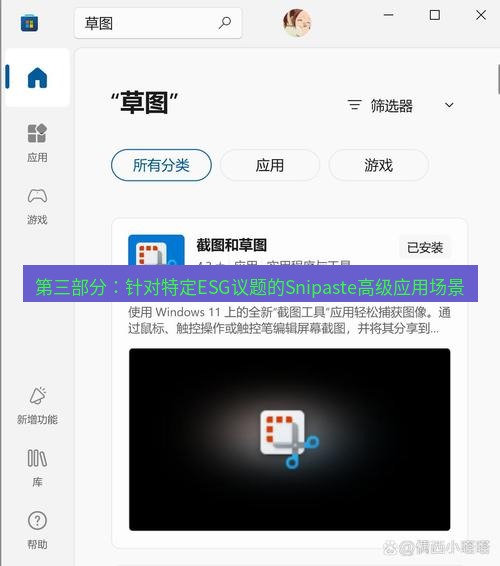
Task: Click the vertical scrollbar on right
Action: click(499, 79)
